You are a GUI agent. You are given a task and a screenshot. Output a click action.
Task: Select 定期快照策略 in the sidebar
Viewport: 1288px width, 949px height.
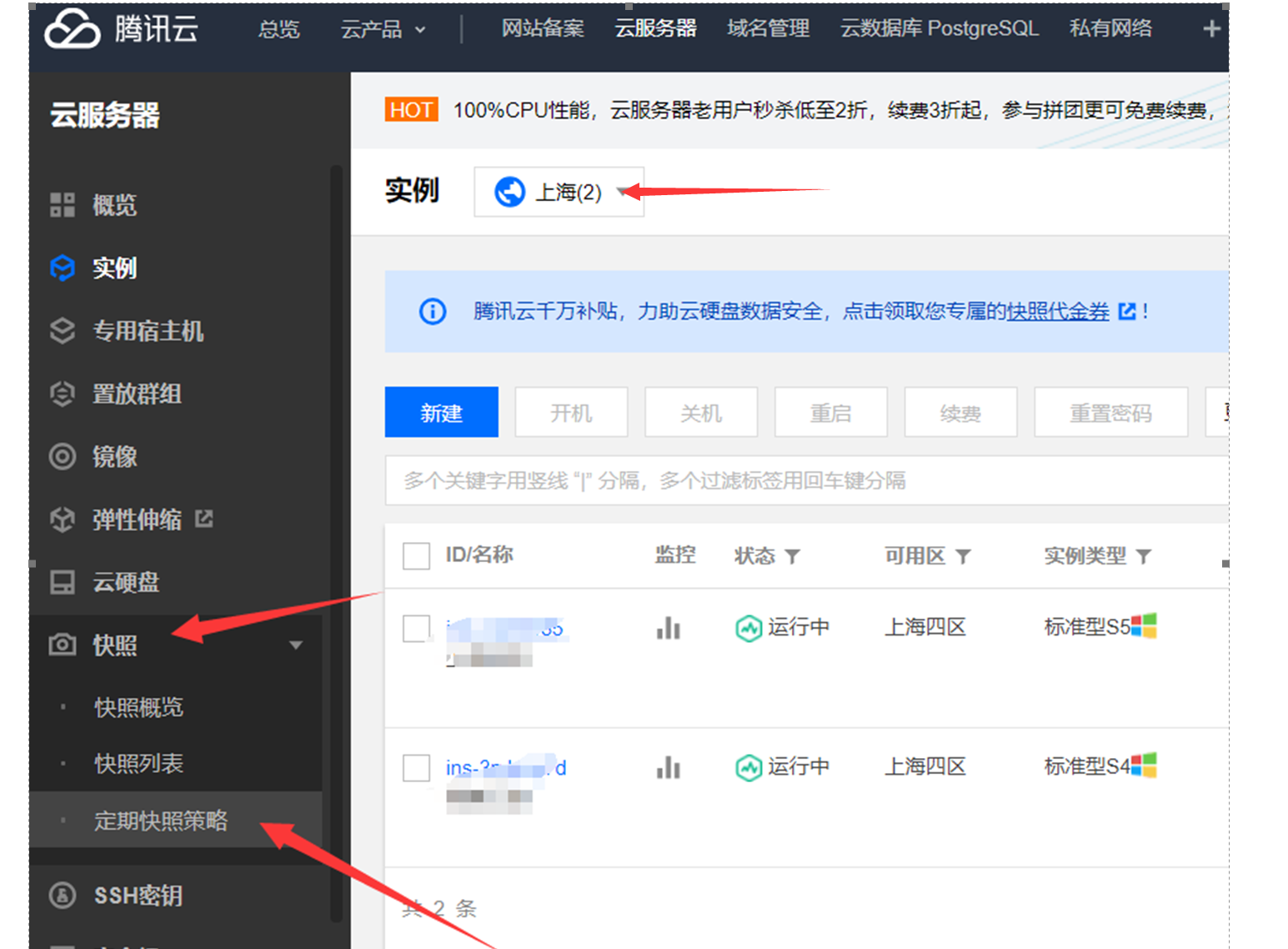pyautogui.click(x=160, y=821)
